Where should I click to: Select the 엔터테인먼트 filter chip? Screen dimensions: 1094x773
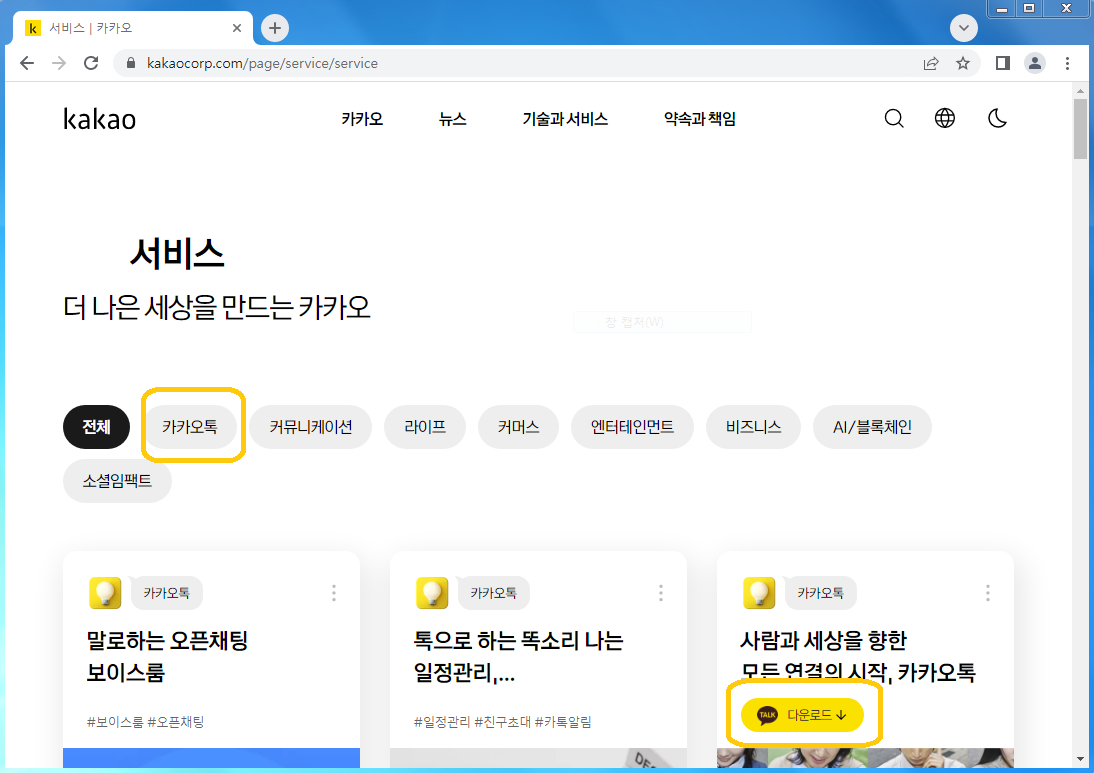[x=632, y=427]
